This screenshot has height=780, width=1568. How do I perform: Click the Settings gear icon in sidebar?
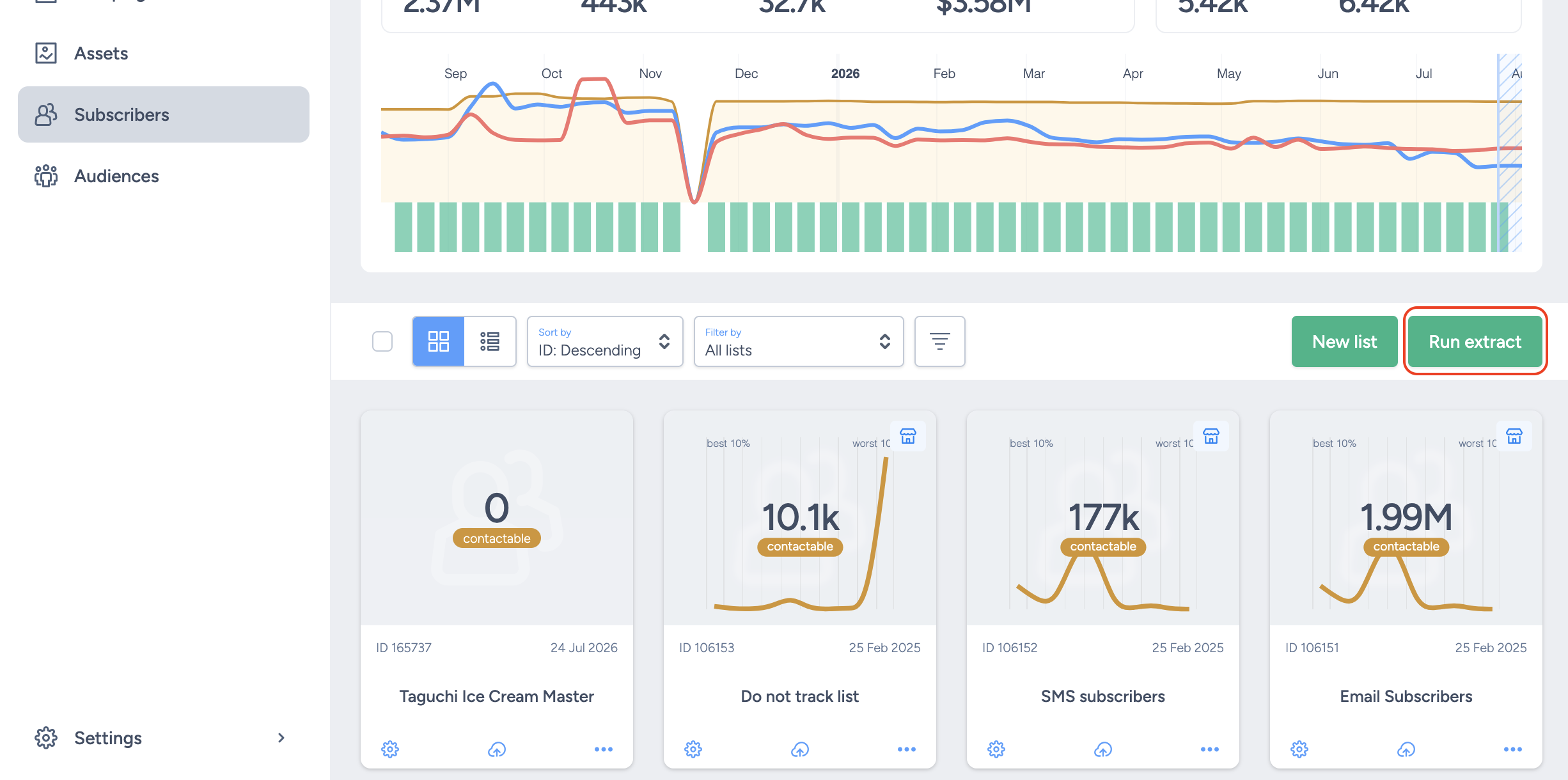coord(46,738)
